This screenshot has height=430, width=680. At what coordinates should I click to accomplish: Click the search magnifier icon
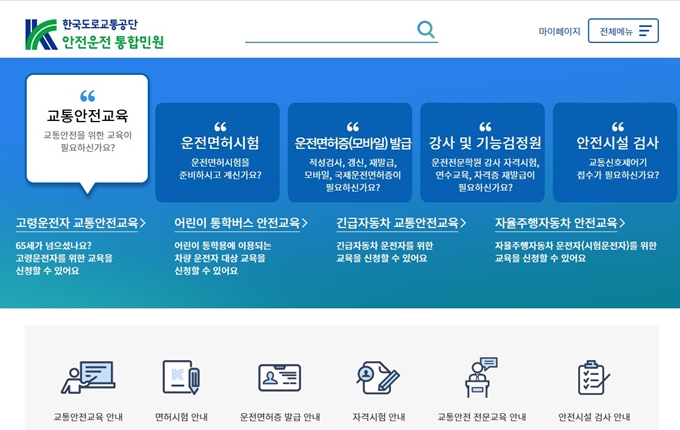tap(425, 29)
